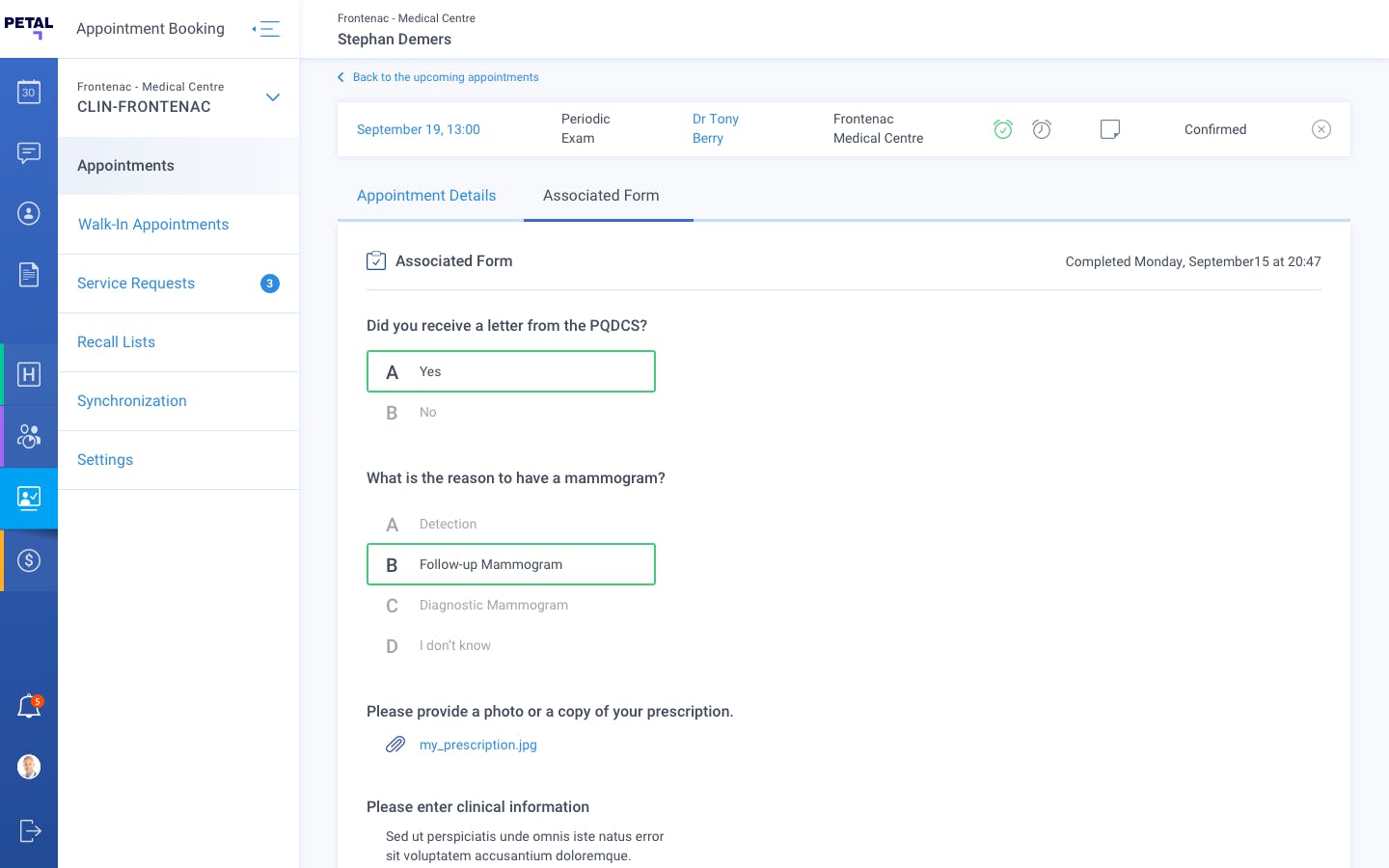Click the appointment note icon
The width and height of the screenshot is (1389, 868).
pyautogui.click(x=1110, y=129)
